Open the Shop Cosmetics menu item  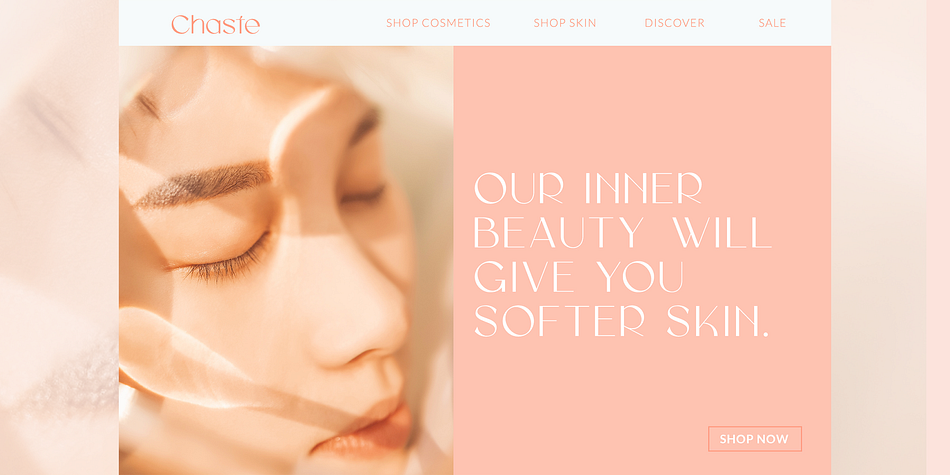(x=438, y=23)
